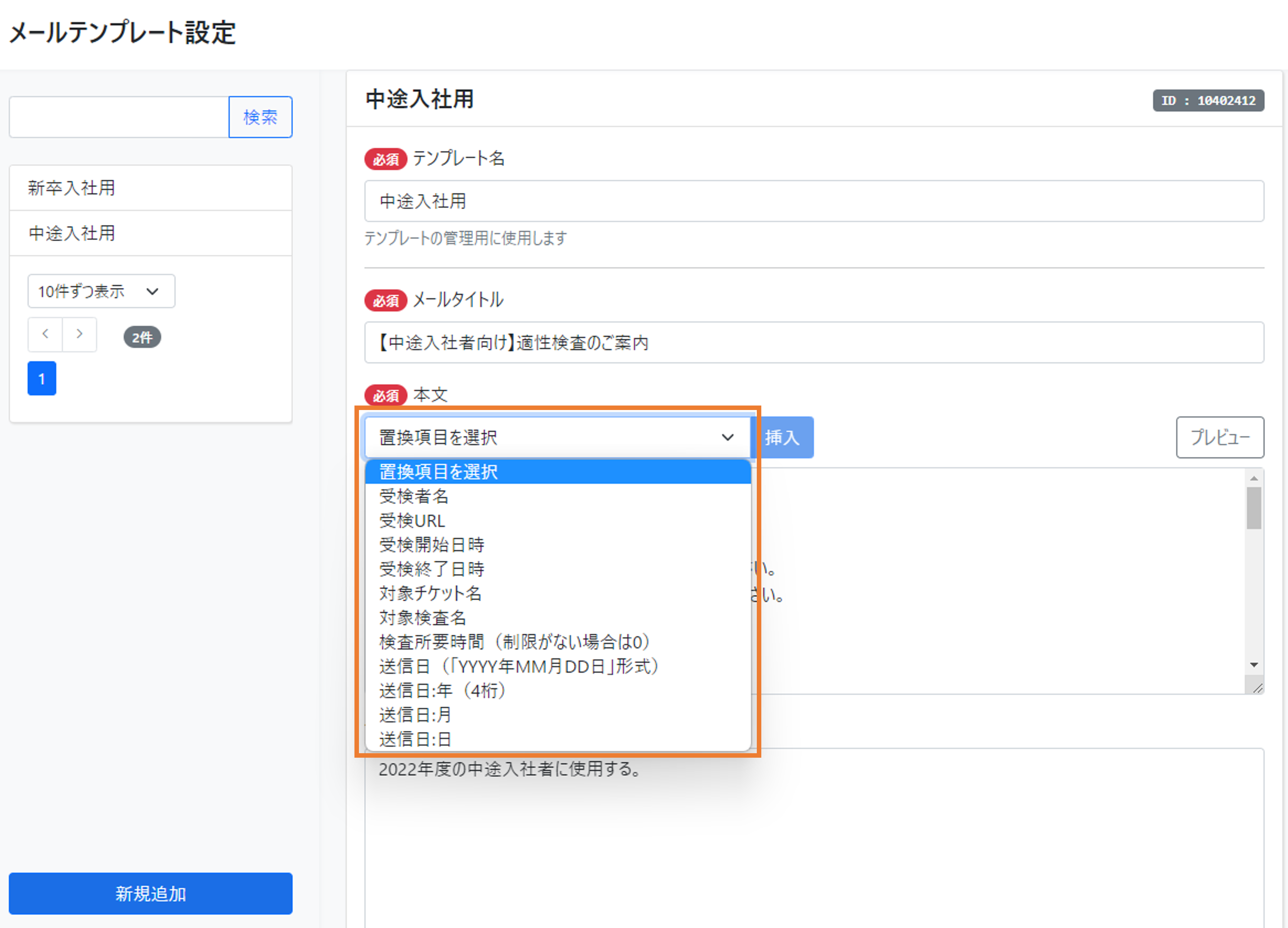Click the 検索 search button
The width and height of the screenshot is (1288, 928).
pos(260,117)
